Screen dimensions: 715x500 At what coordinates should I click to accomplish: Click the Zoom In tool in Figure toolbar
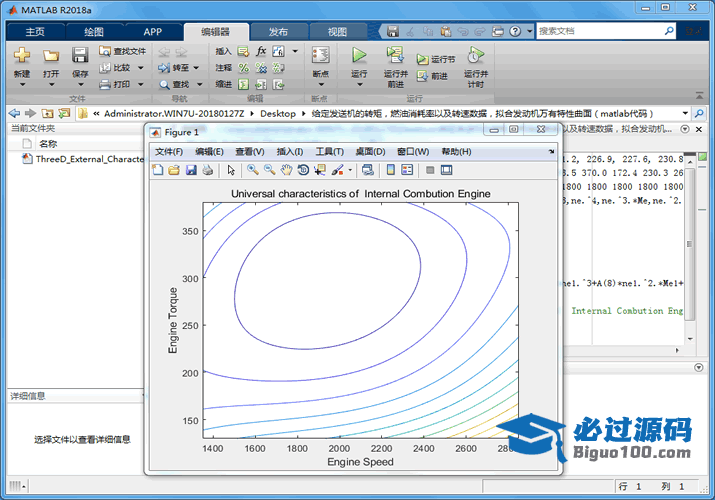point(253,170)
